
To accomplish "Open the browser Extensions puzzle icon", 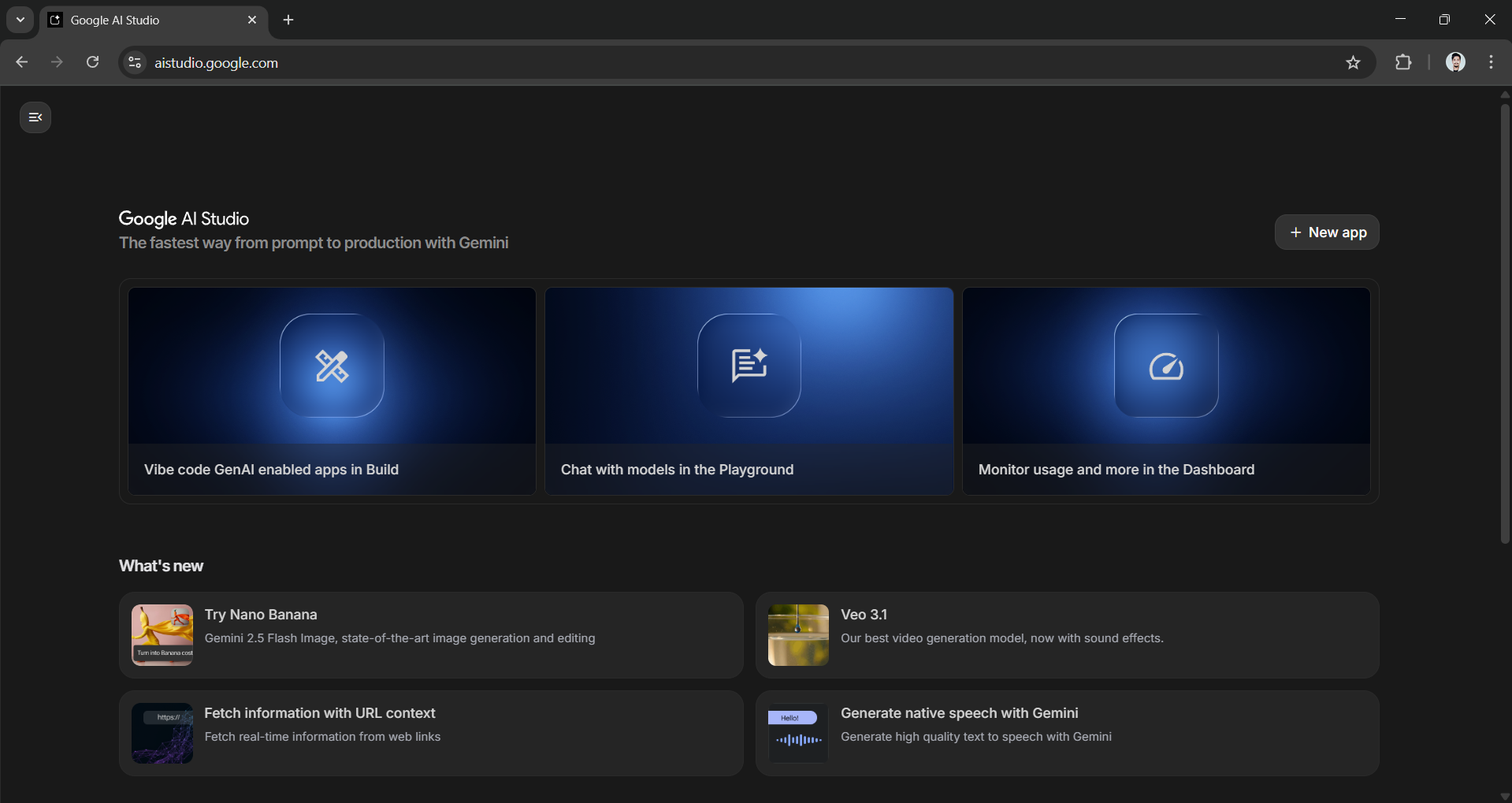I will click(1403, 63).
